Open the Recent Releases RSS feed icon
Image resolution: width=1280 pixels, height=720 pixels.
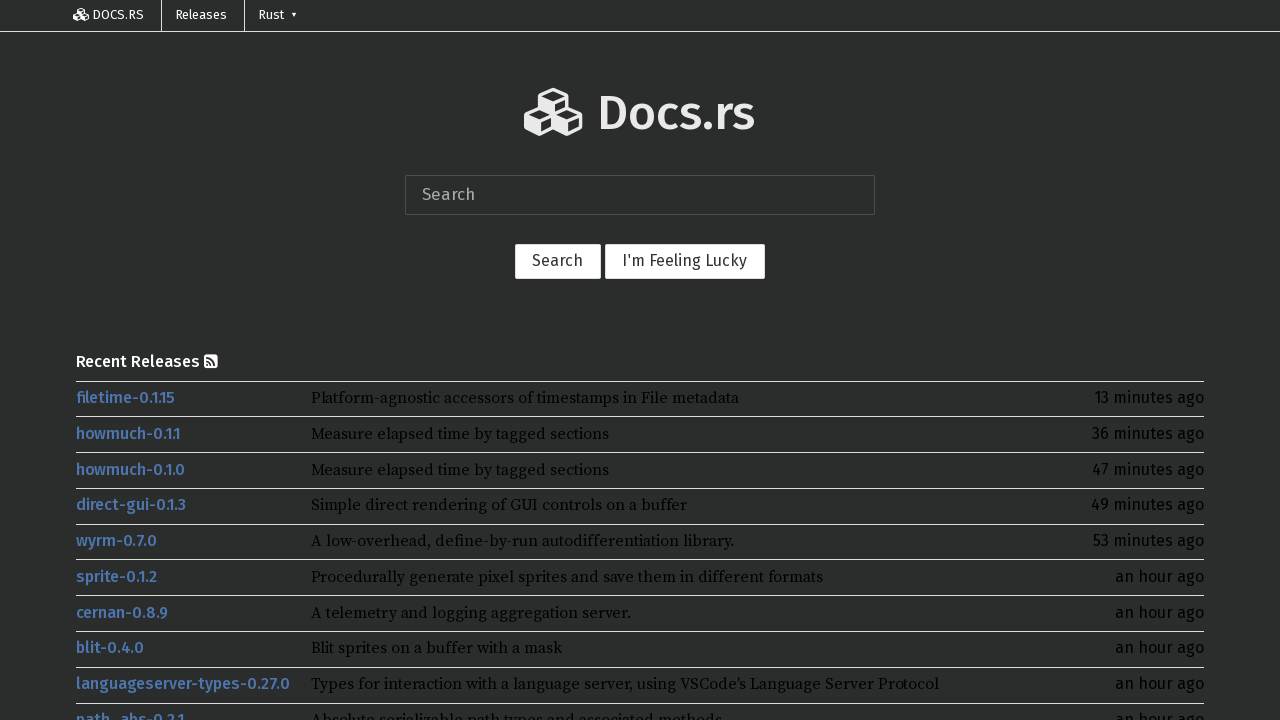click(211, 361)
